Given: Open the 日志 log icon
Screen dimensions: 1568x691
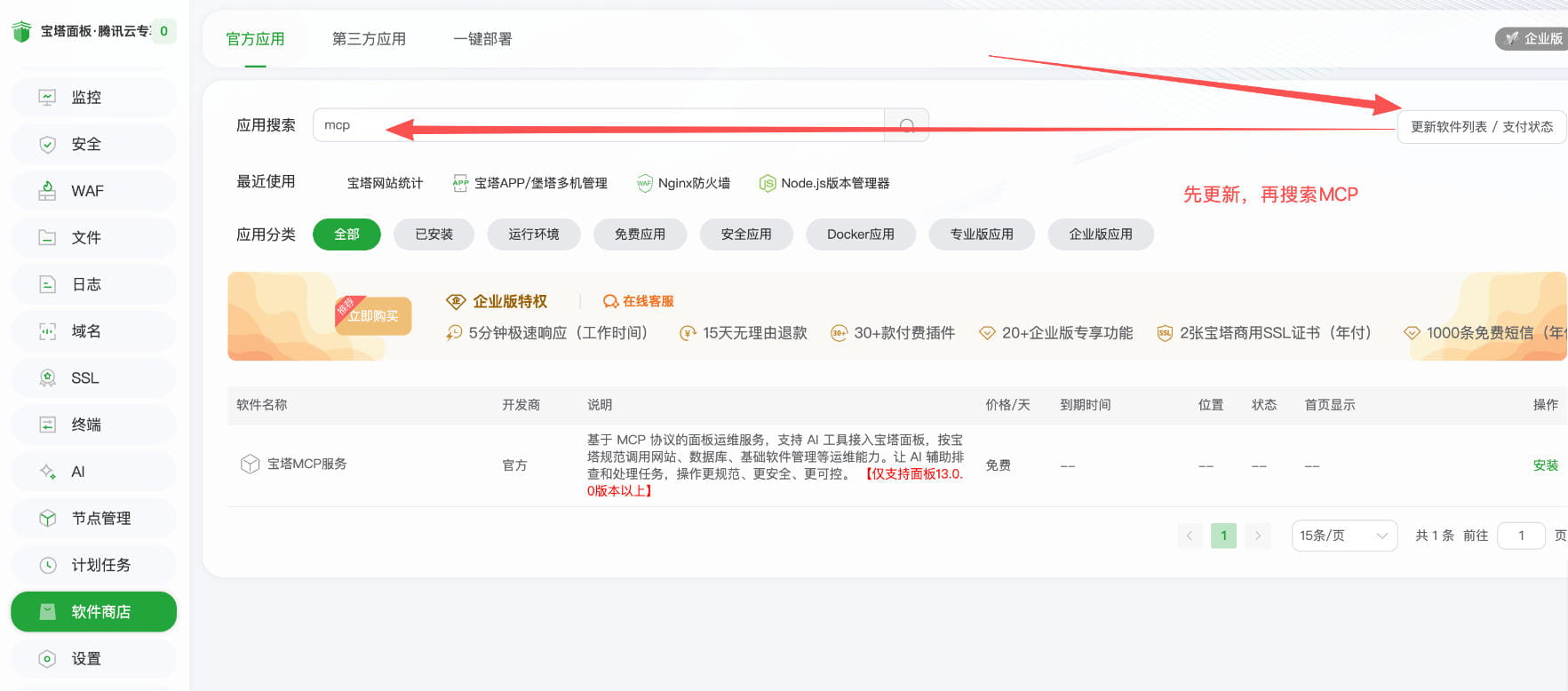Looking at the screenshot, I should [x=48, y=284].
